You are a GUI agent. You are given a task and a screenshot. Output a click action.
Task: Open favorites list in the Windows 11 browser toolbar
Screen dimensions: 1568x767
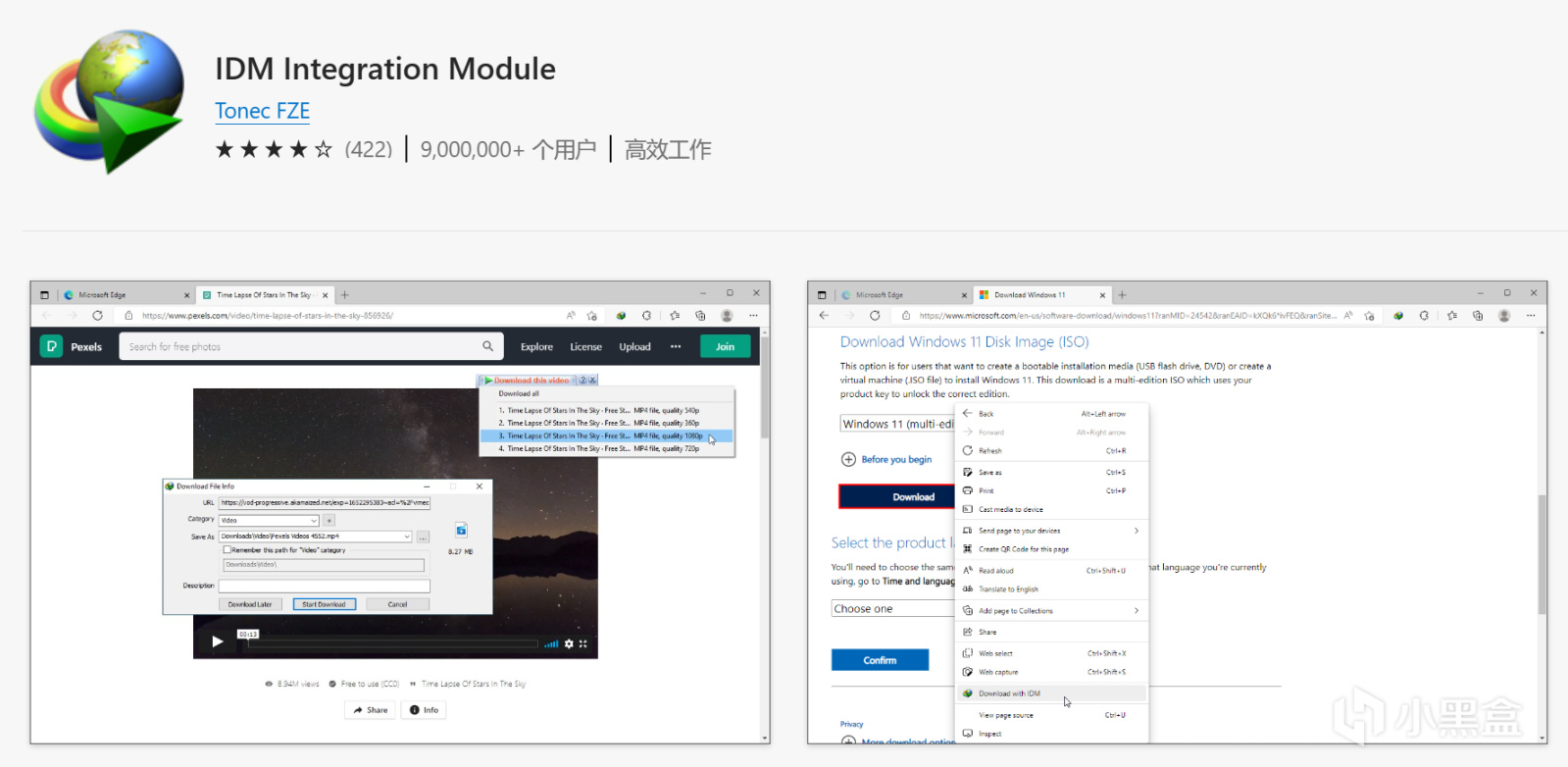tap(1452, 316)
